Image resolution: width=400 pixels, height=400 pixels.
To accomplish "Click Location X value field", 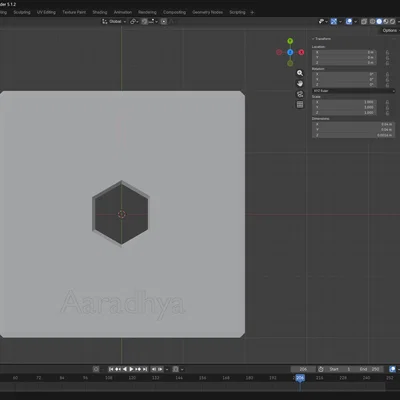I will click(x=344, y=52).
